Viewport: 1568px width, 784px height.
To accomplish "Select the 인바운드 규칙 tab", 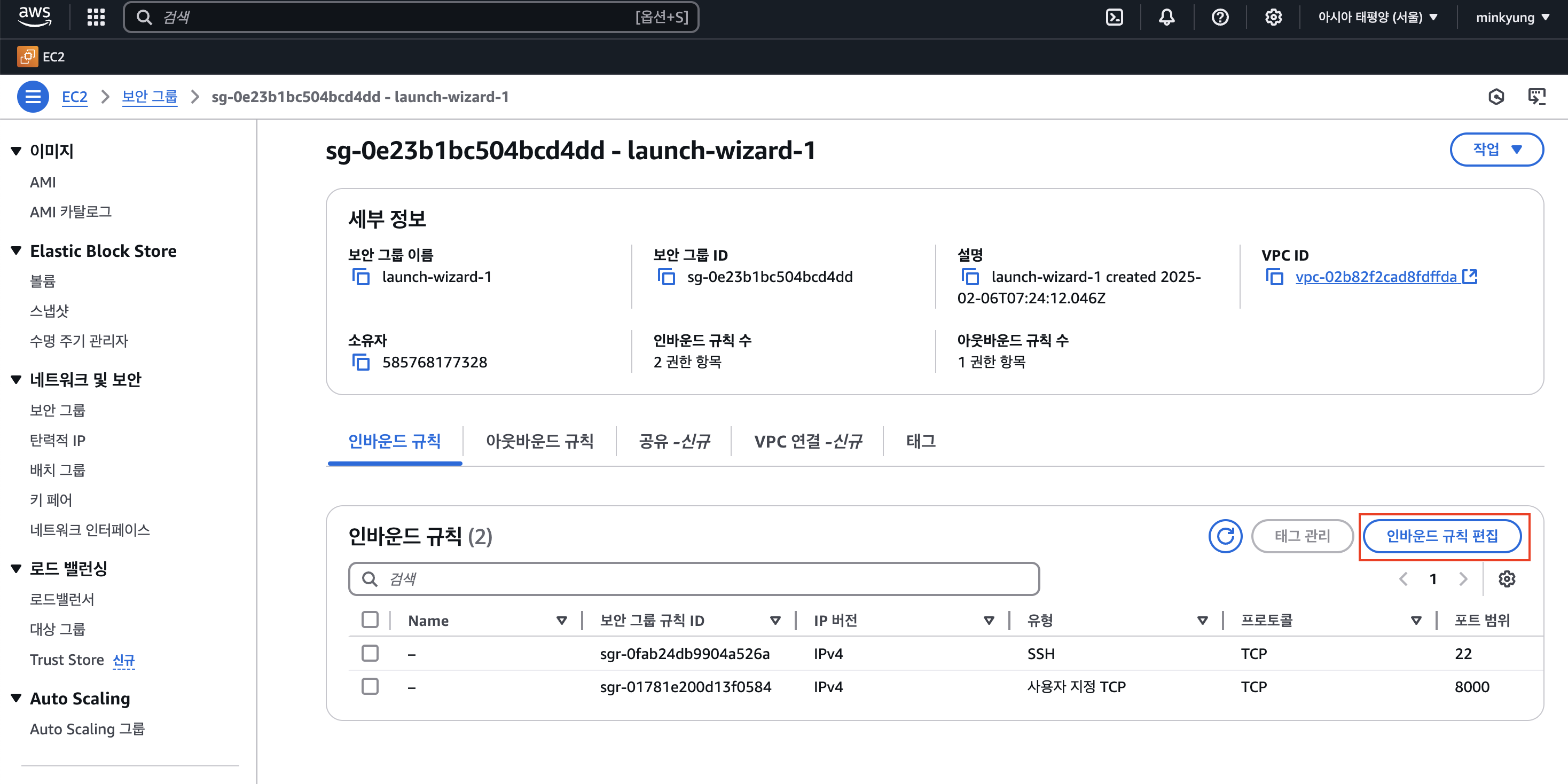I will tap(395, 441).
